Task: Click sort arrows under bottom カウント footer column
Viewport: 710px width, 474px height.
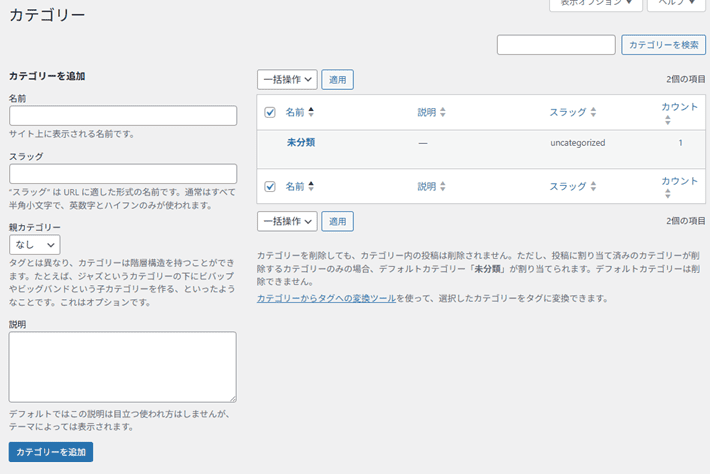Action: pyautogui.click(x=668, y=194)
